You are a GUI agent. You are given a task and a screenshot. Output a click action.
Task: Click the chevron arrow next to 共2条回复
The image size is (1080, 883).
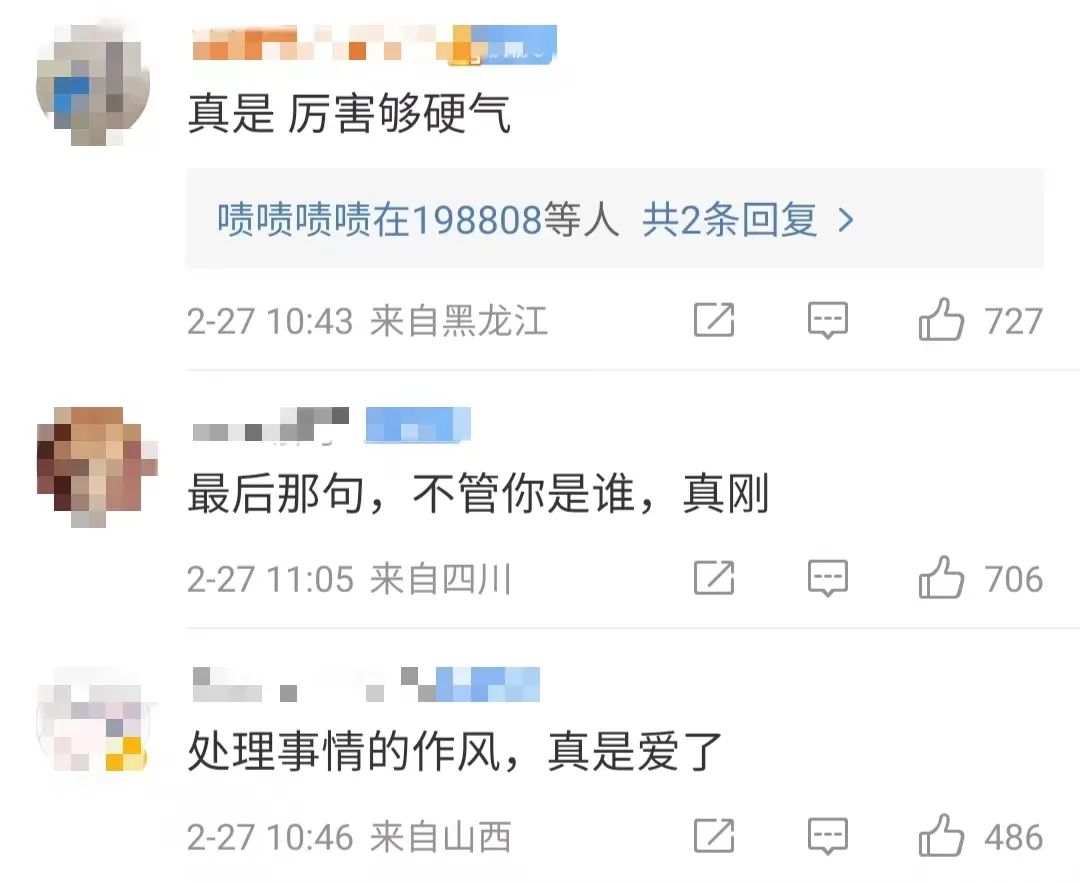click(845, 220)
